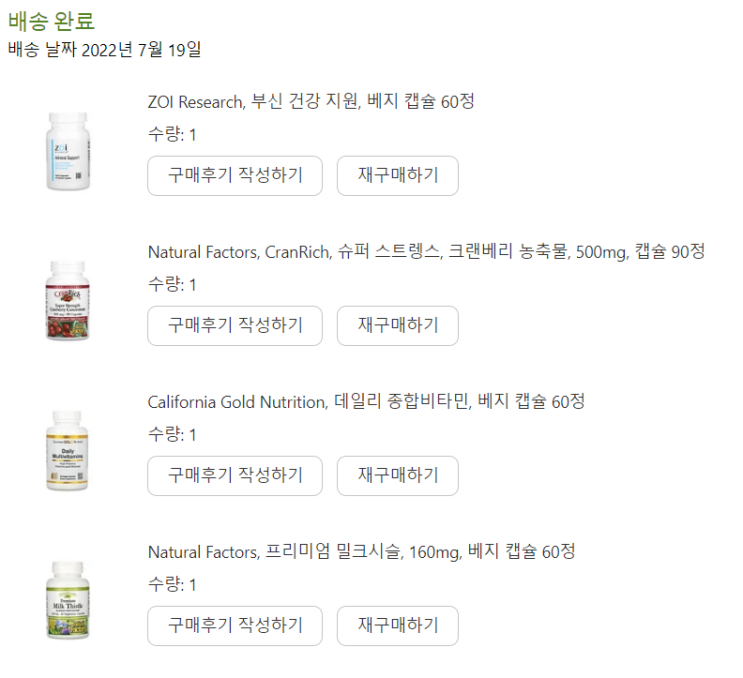Image resolution: width=743 pixels, height=678 pixels.
Task: Open the ZOI Research 부신 건강 지원 product link
Action: 311,101
